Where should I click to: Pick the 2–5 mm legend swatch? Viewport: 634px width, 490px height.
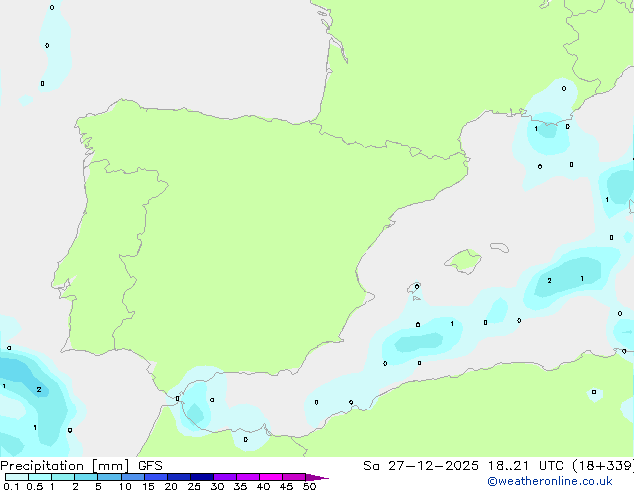tap(86, 477)
